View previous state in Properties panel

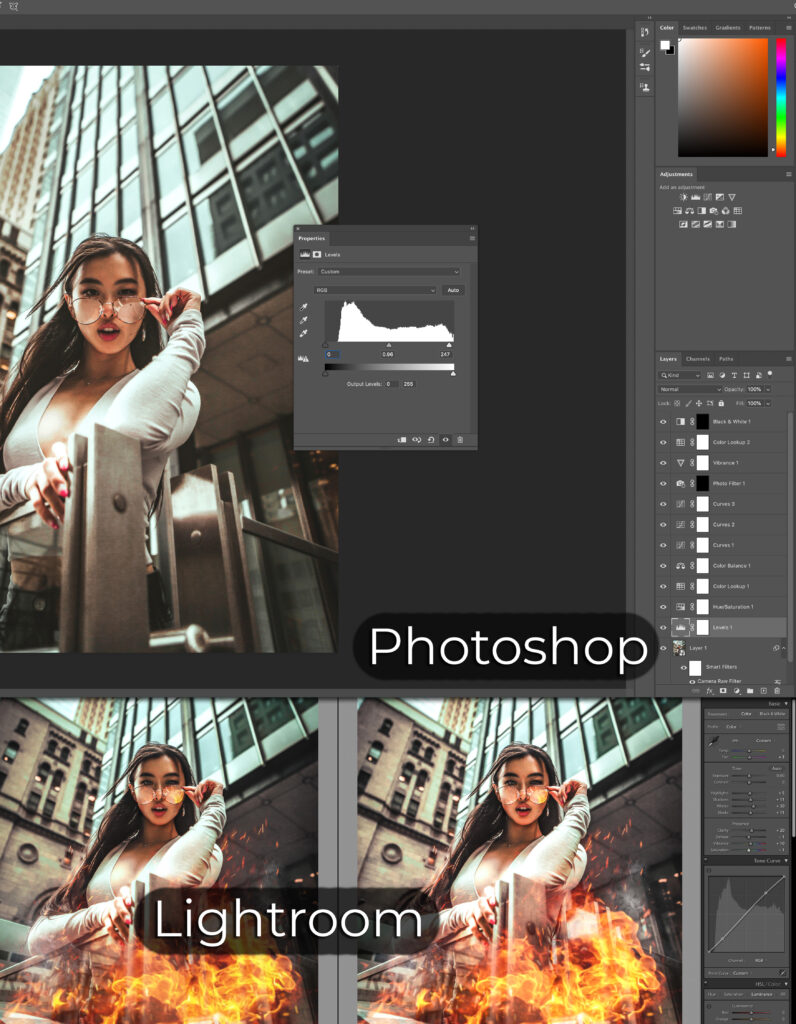(x=417, y=440)
